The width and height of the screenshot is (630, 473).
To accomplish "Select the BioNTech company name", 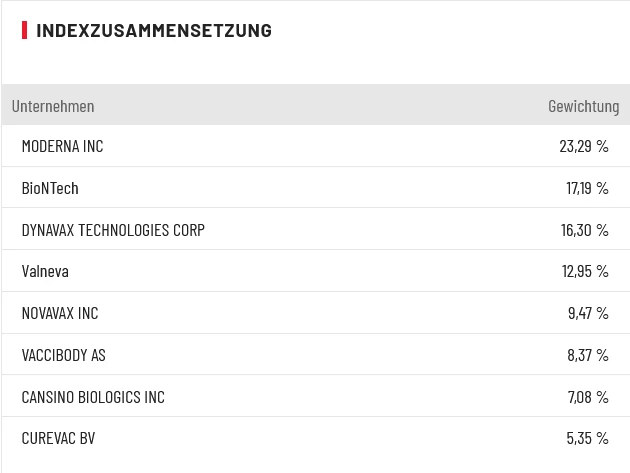I will 50,188.
